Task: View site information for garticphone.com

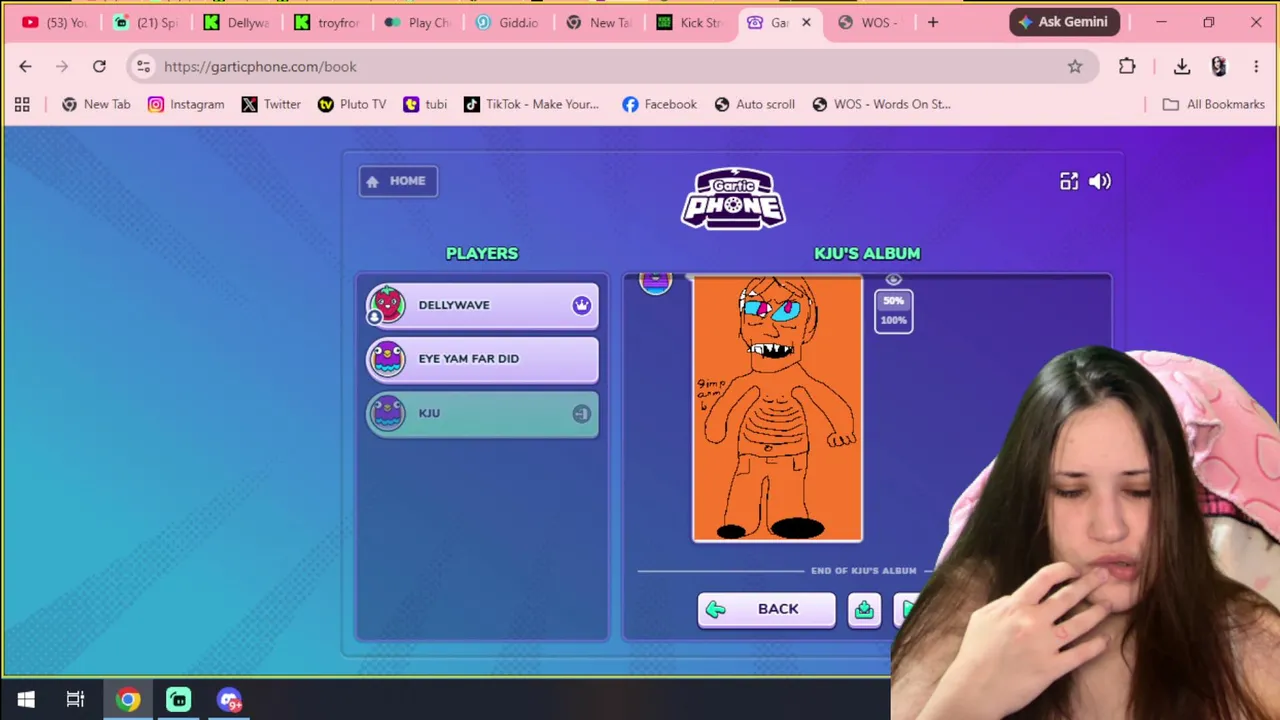Action: pos(143,66)
